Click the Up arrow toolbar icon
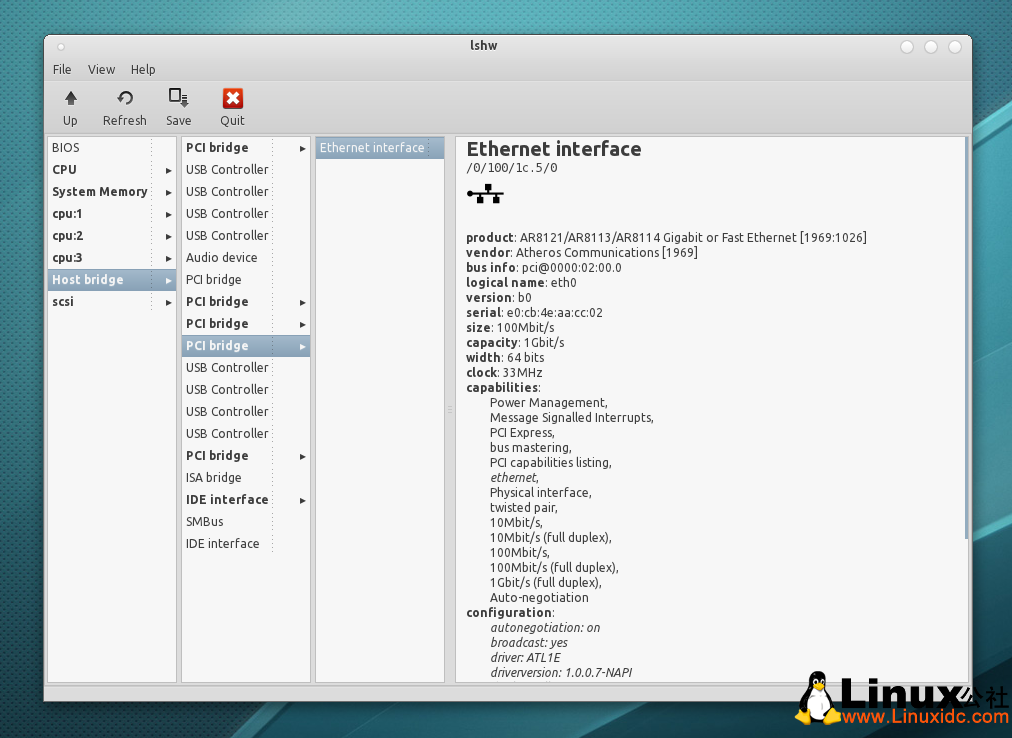The height and width of the screenshot is (738, 1012). tap(70, 98)
